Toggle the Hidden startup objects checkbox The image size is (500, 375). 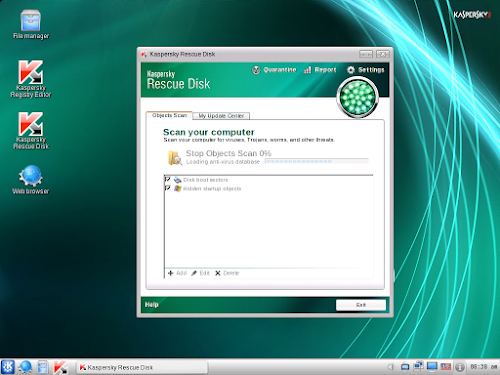coord(168,188)
